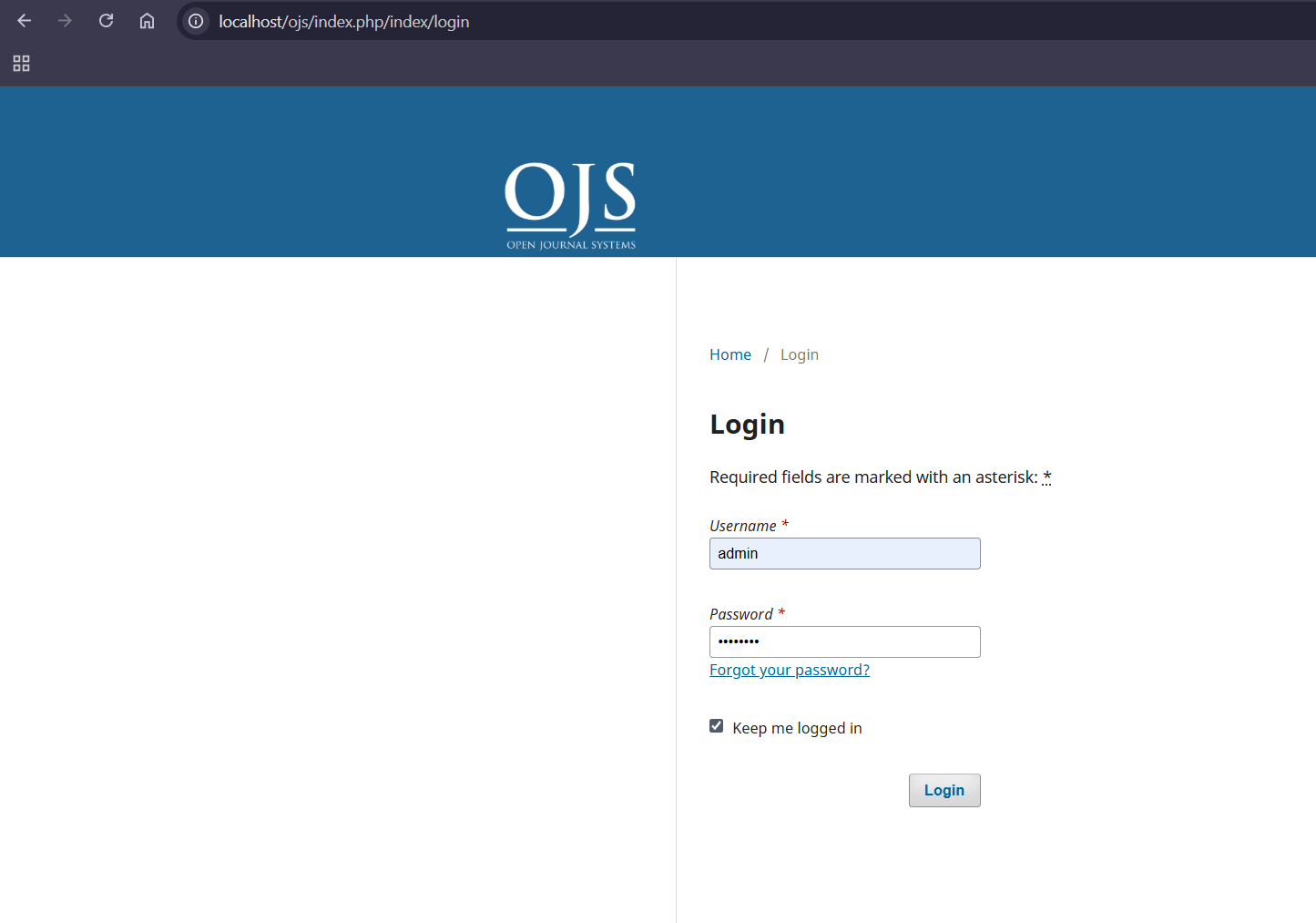Click the underlined asterisk after required fields note
The image size is (1316, 923).
tap(1046, 477)
